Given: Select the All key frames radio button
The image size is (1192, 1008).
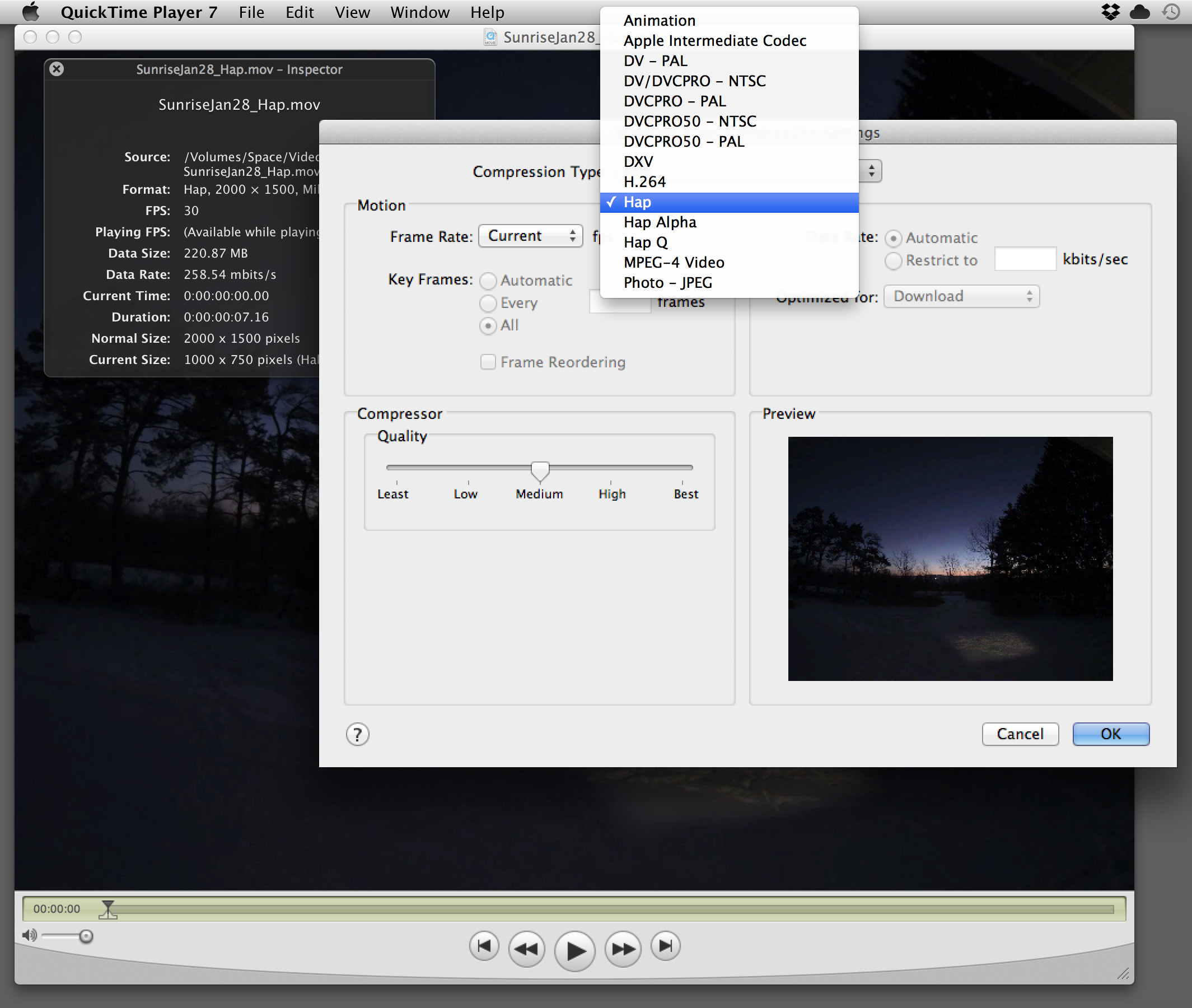Looking at the screenshot, I should tap(488, 326).
